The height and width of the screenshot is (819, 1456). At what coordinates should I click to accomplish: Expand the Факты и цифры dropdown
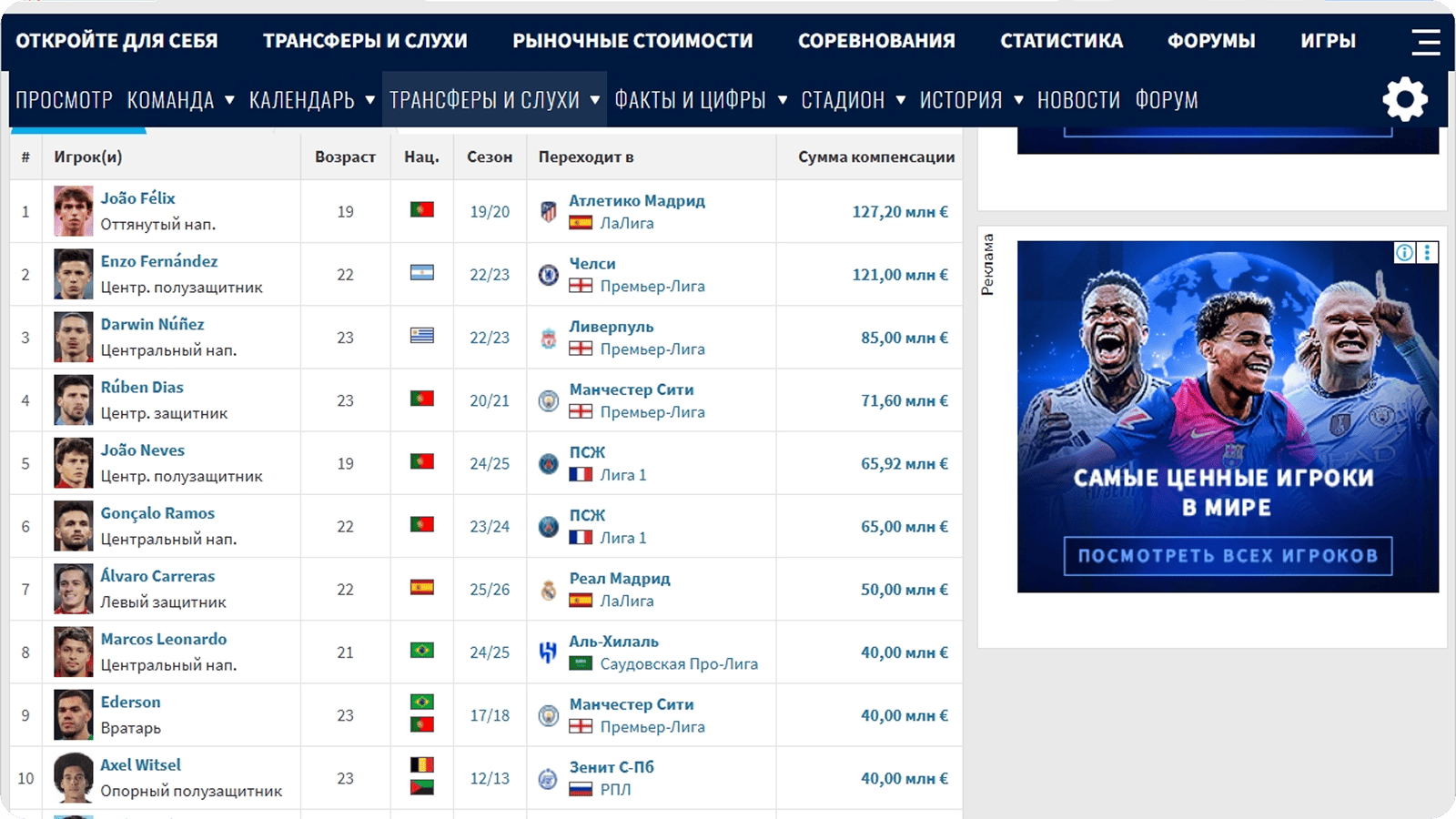tap(783, 100)
